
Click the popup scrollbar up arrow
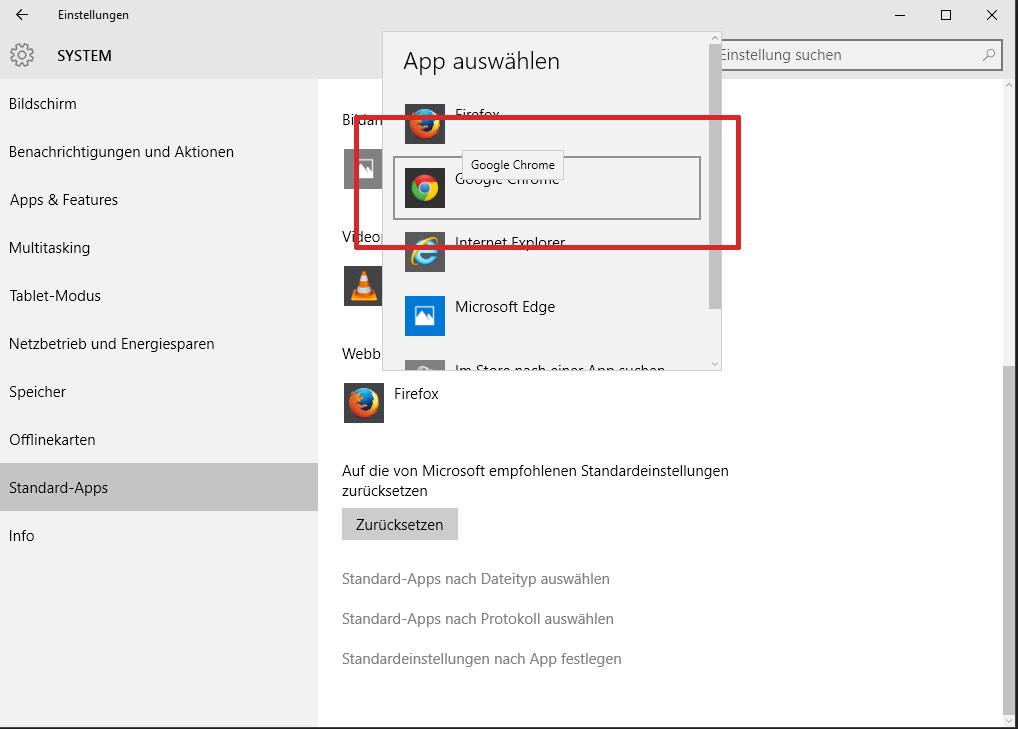(715, 38)
